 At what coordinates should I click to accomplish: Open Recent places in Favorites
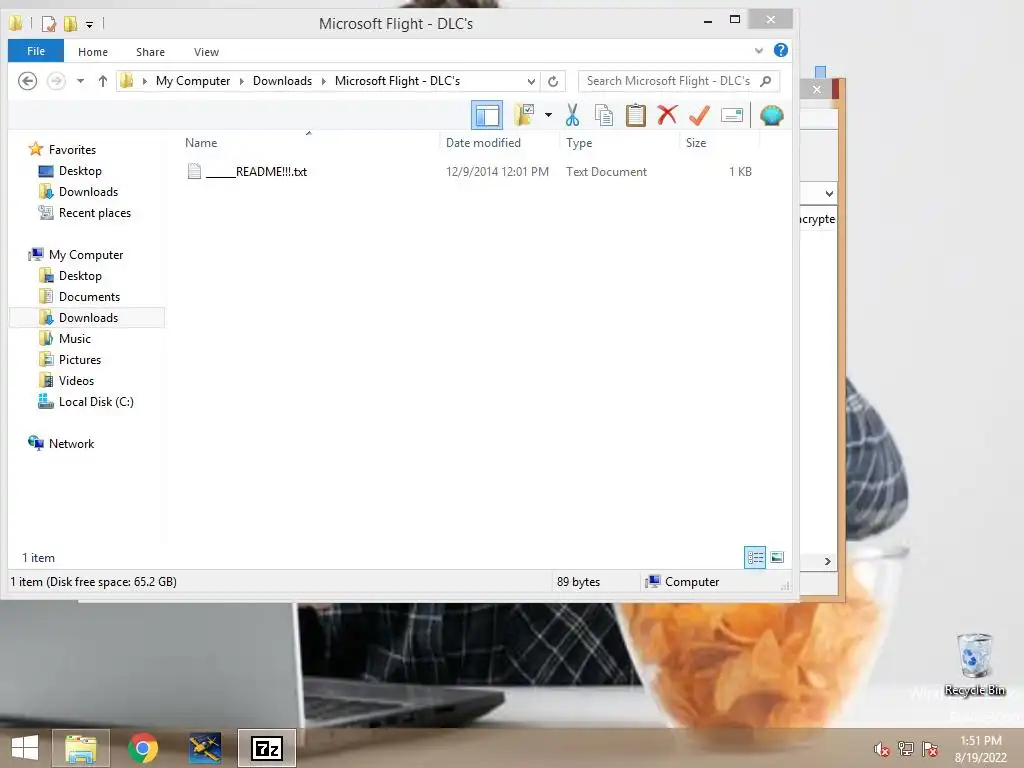[95, 213]
